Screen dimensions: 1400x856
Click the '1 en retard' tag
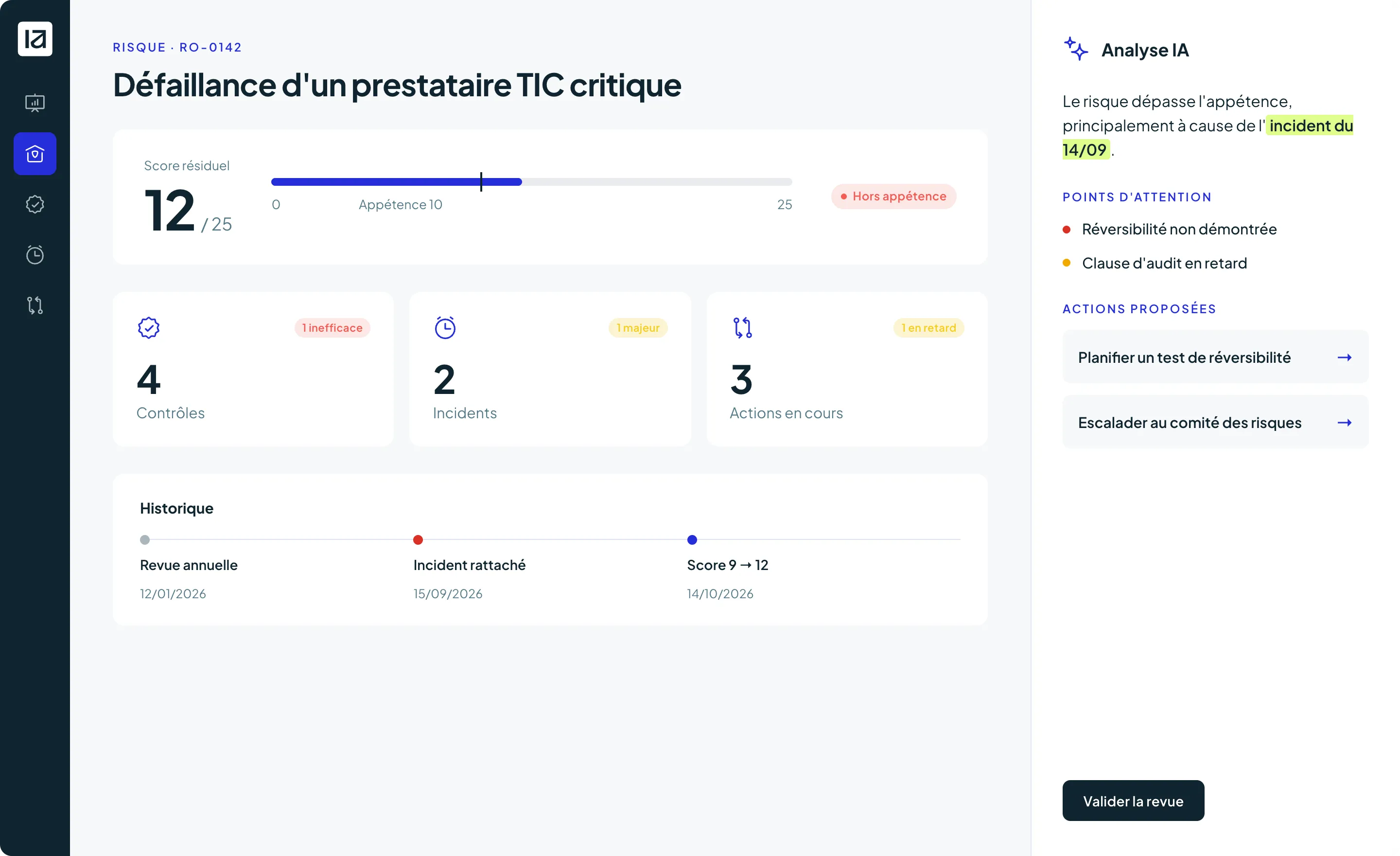929,328
